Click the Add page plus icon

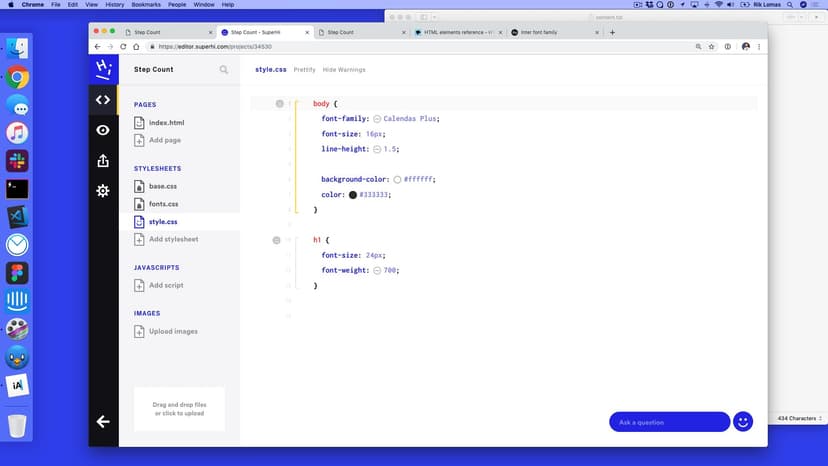(140, 140)
